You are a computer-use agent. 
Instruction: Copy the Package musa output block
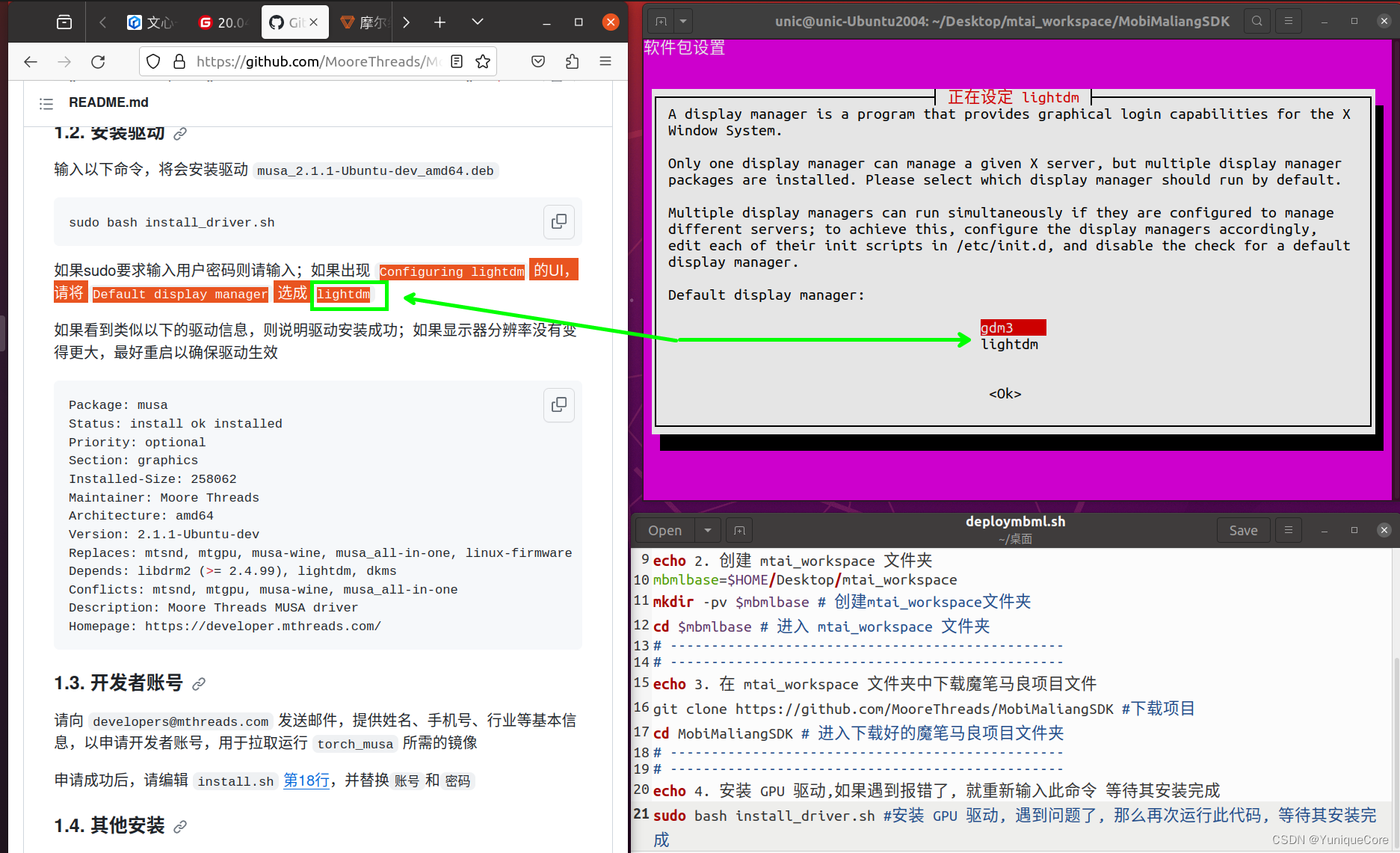point(558,405)
